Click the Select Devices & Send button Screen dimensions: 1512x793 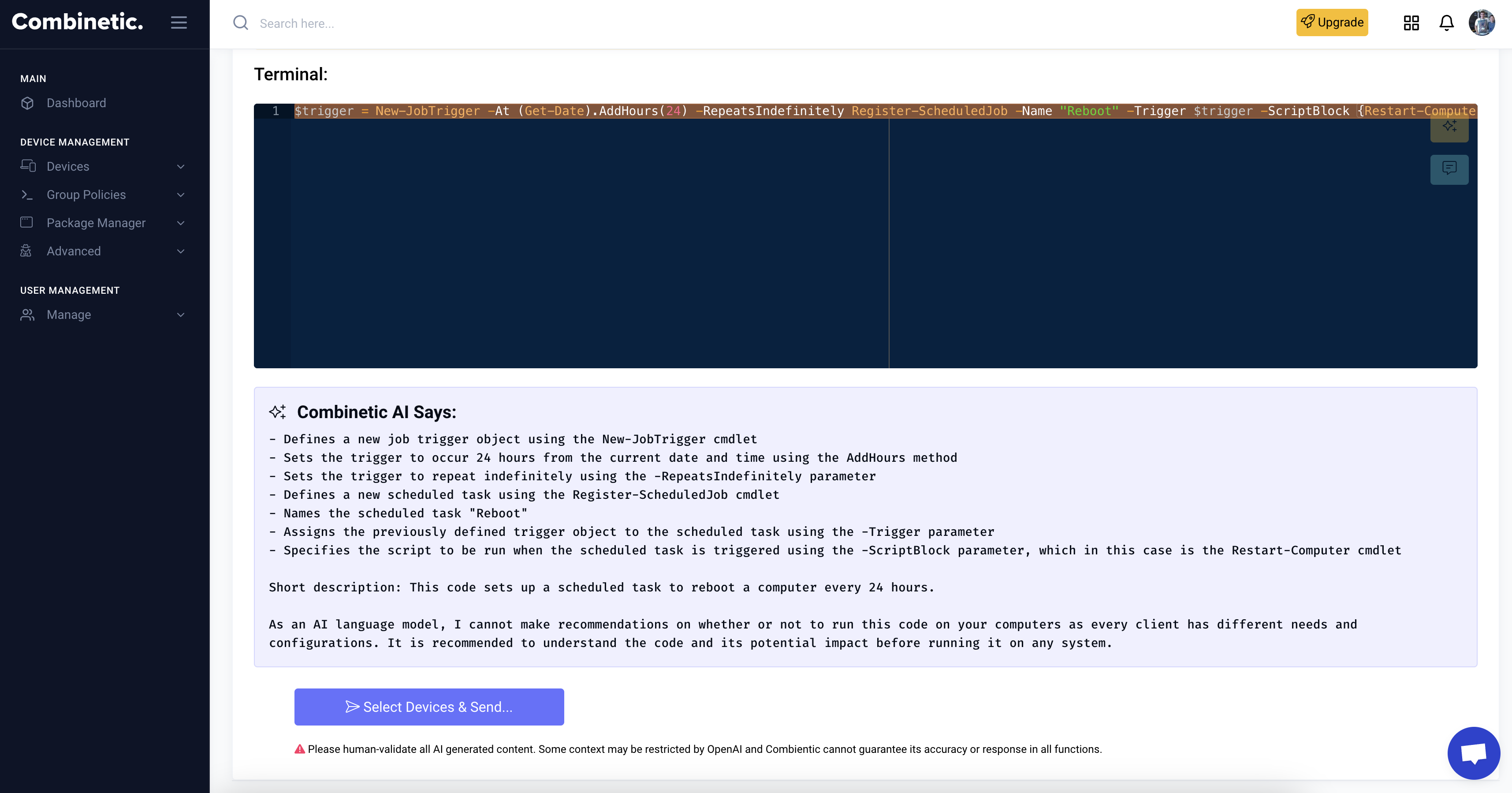[429, 707]
